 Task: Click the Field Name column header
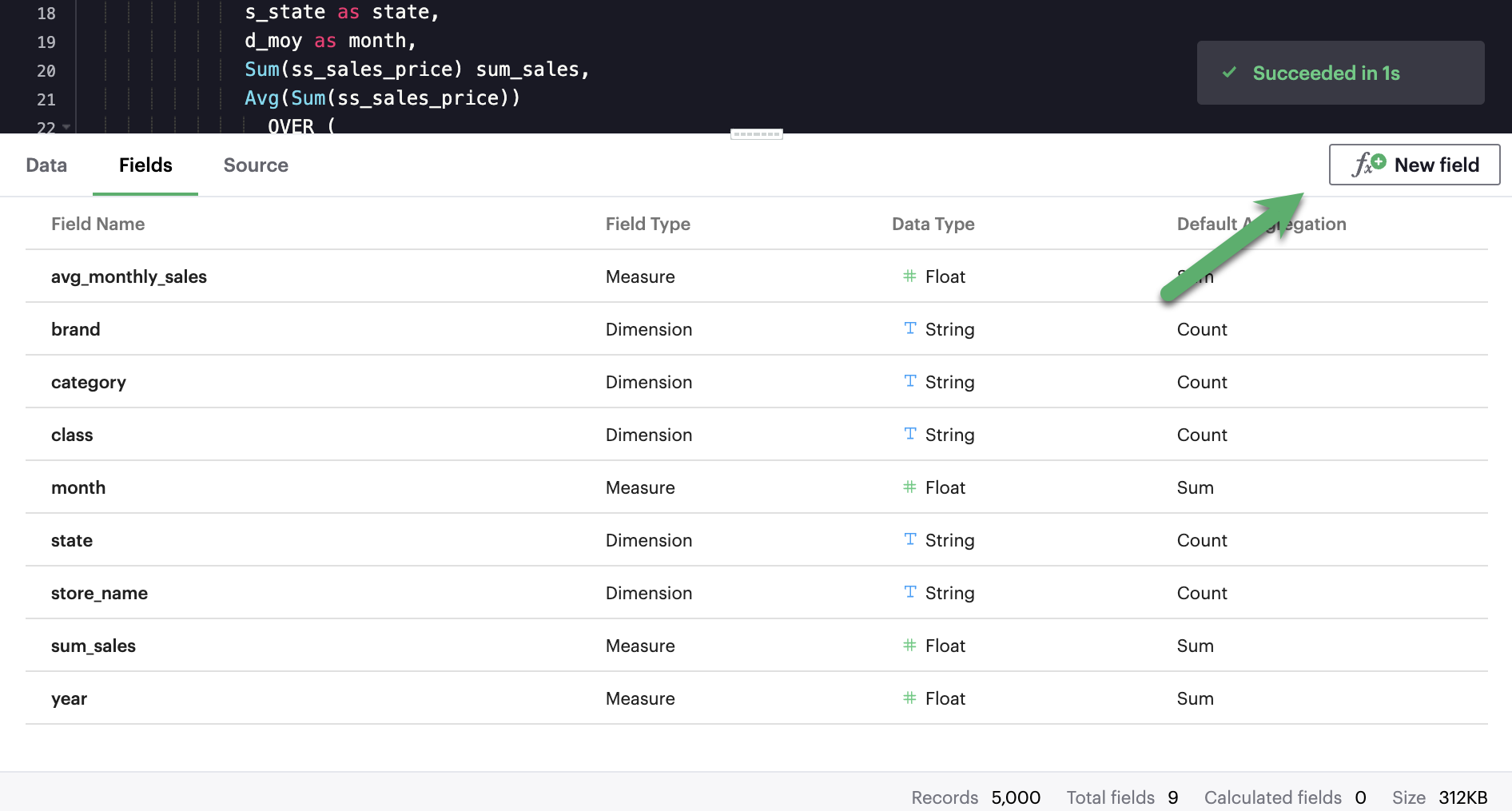(97, 224)
